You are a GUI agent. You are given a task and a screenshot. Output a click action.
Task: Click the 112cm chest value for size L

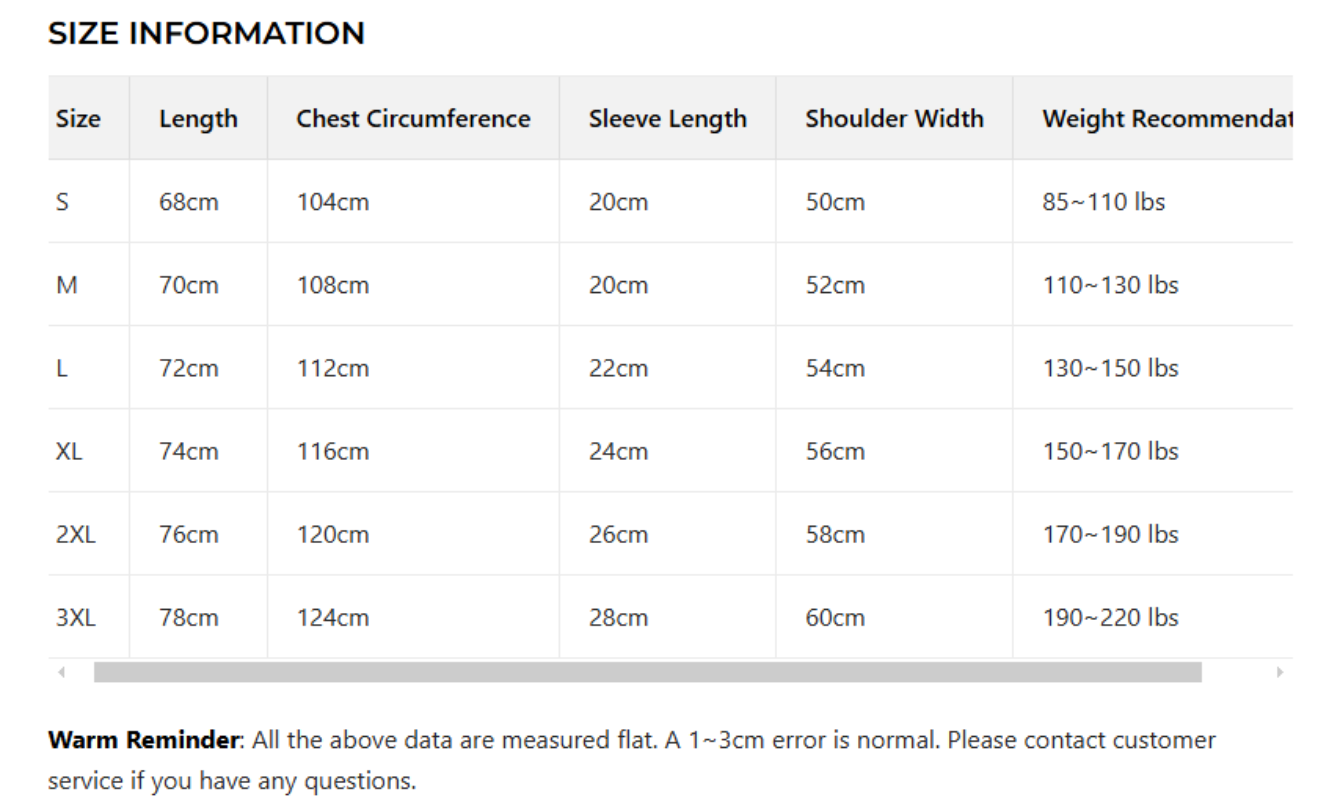click(333, 368)
